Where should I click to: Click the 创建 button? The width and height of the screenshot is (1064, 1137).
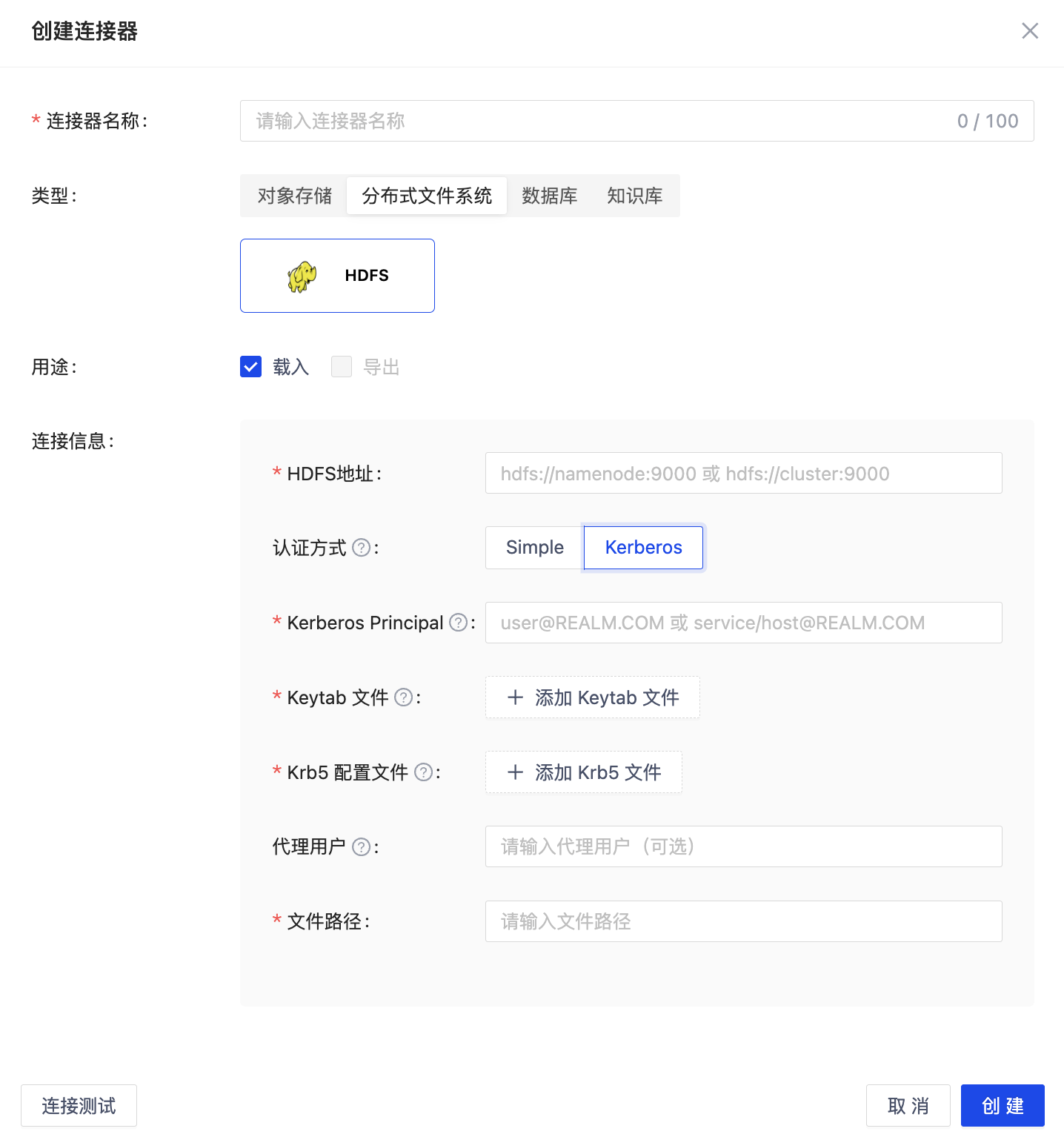[1003, 1105]
